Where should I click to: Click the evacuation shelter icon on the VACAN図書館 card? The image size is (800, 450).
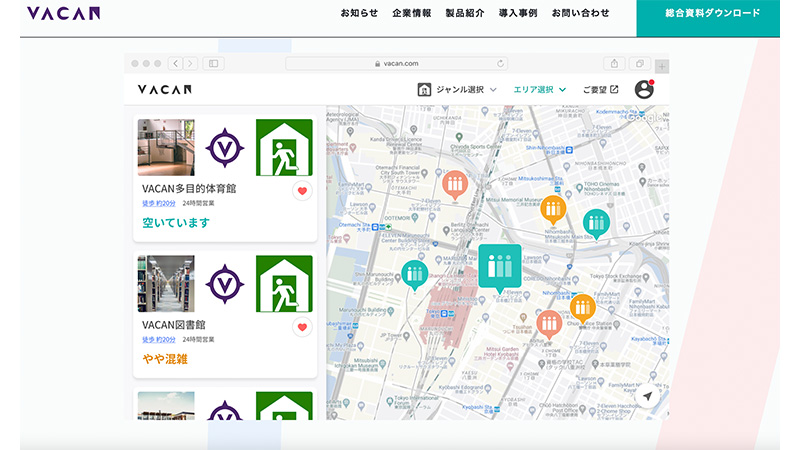point(284,284)
